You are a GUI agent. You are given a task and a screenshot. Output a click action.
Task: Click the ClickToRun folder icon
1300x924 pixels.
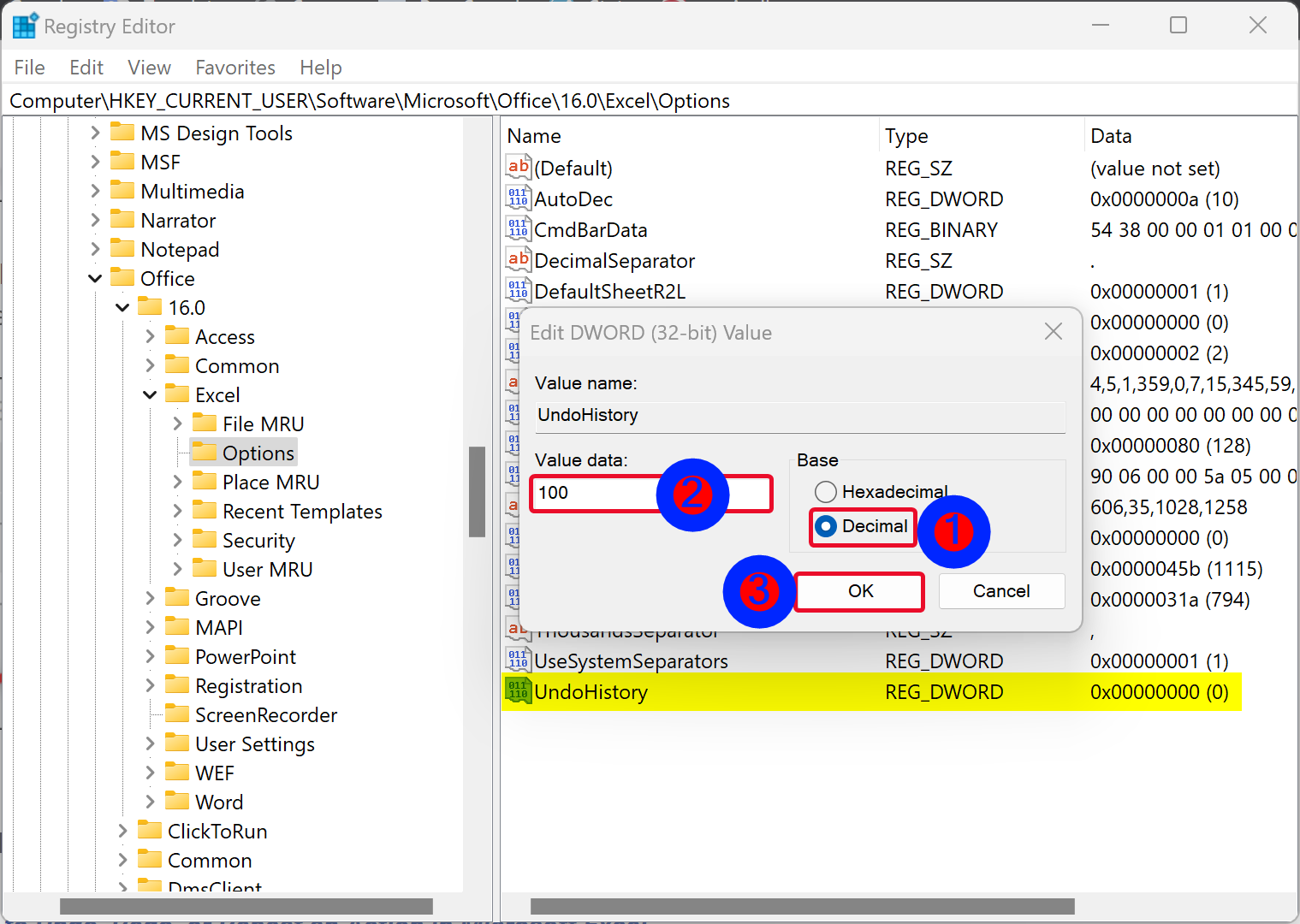coord(150,830)
